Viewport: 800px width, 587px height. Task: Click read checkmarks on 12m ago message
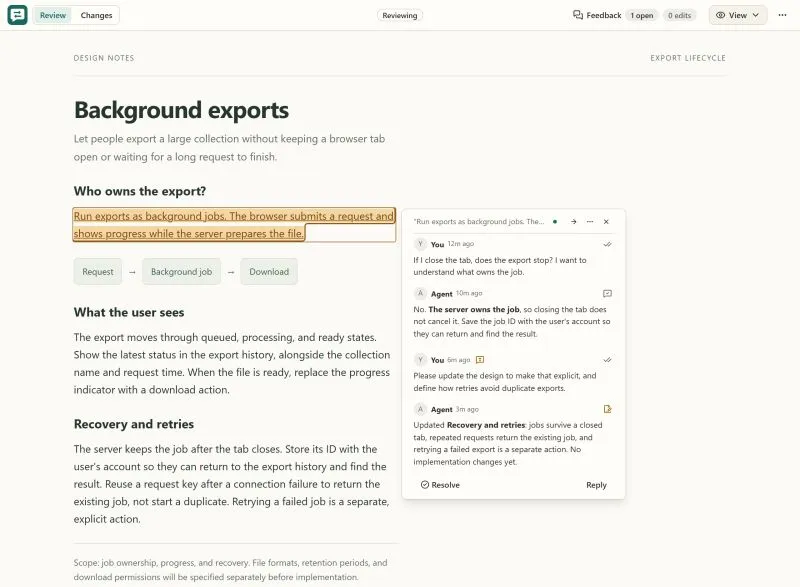607,244
